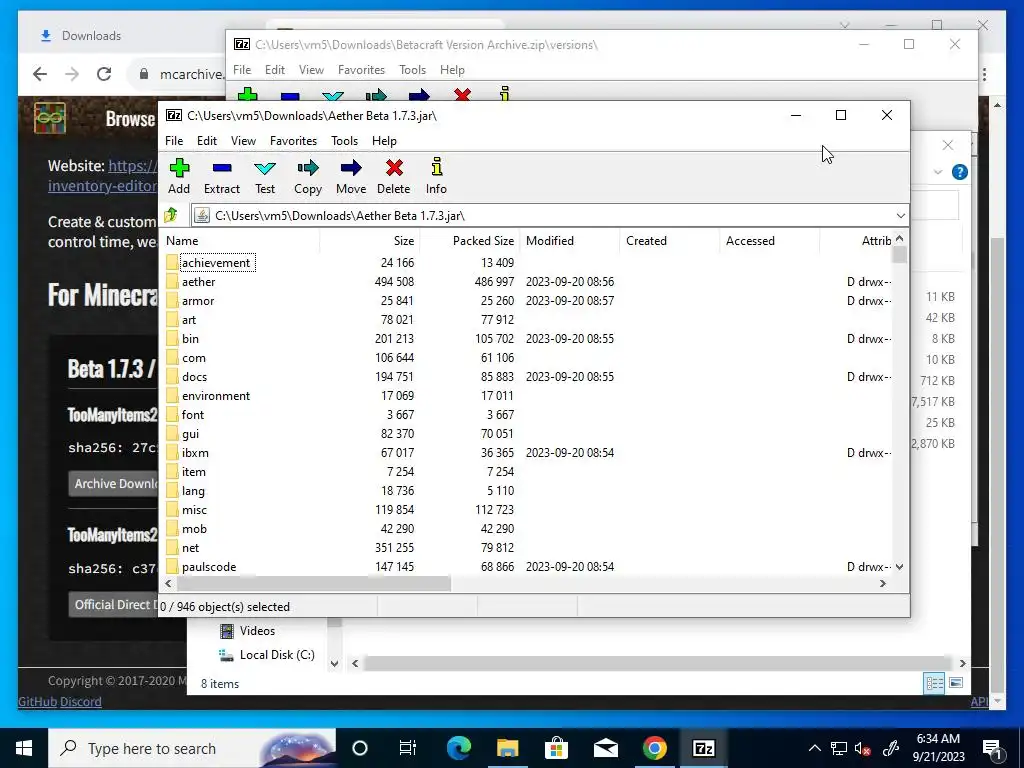Switch Explorer to details view

click(x=935, y=683)
